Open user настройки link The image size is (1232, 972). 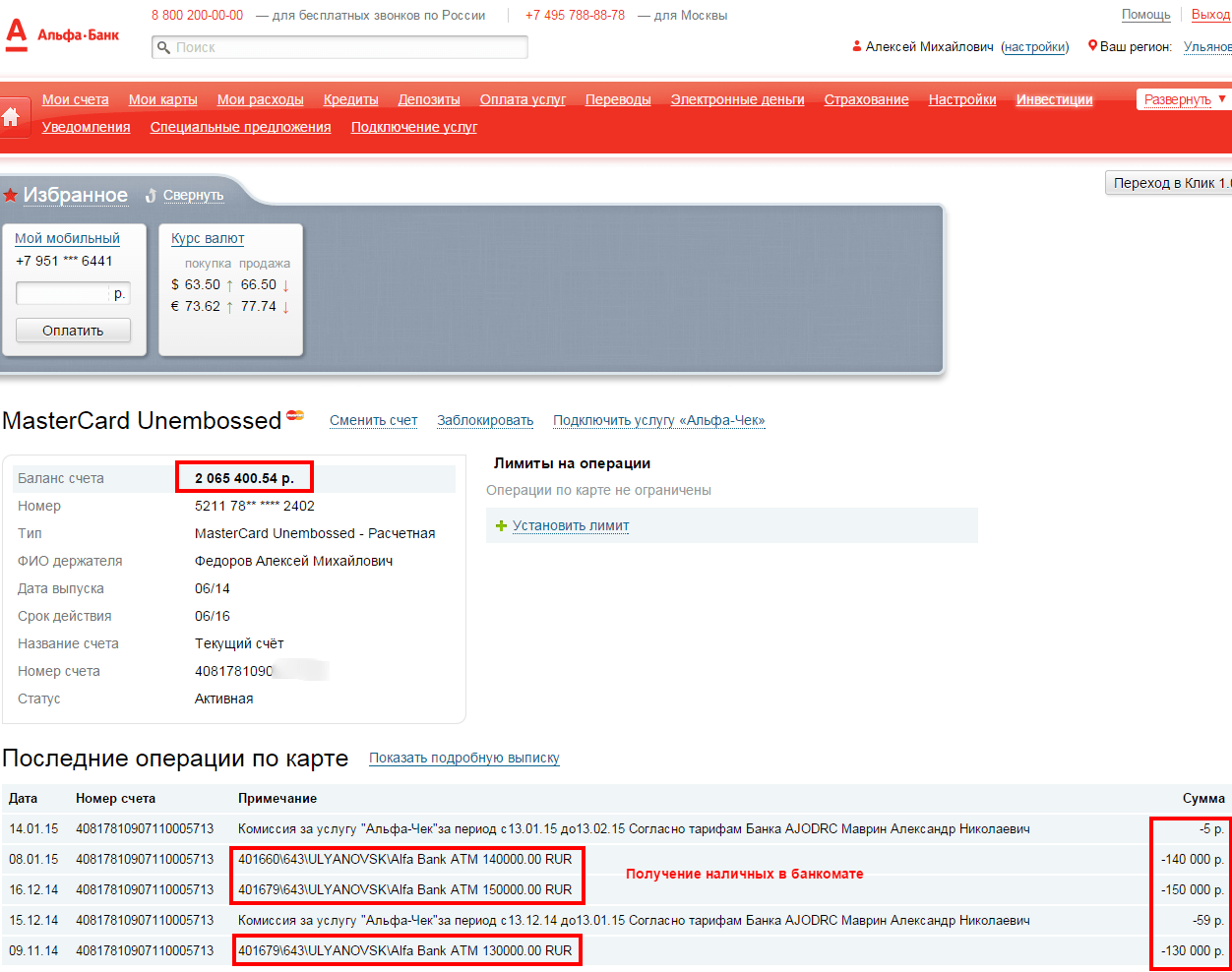pos(1035,47)
